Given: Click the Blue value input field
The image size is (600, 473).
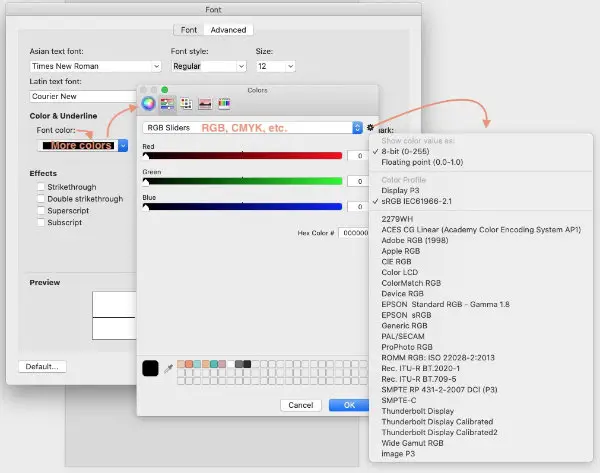Looking at the screenshot, I should coord(358,207).
